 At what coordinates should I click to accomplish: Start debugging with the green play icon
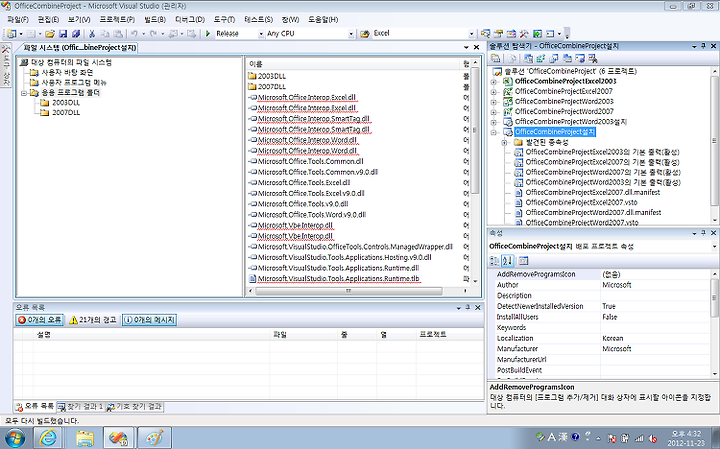point(208,34)
